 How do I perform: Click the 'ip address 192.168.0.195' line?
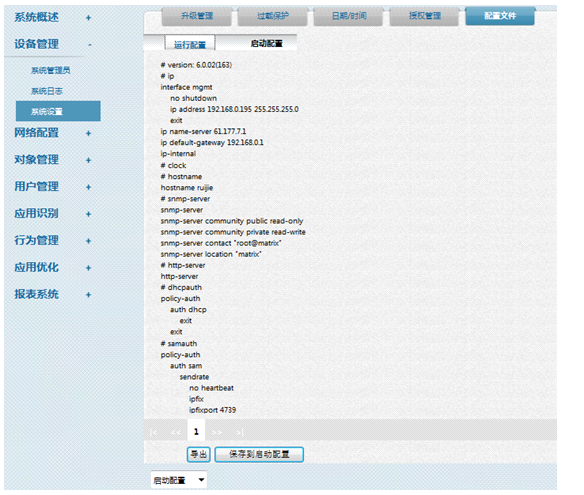tap(234, 109)
